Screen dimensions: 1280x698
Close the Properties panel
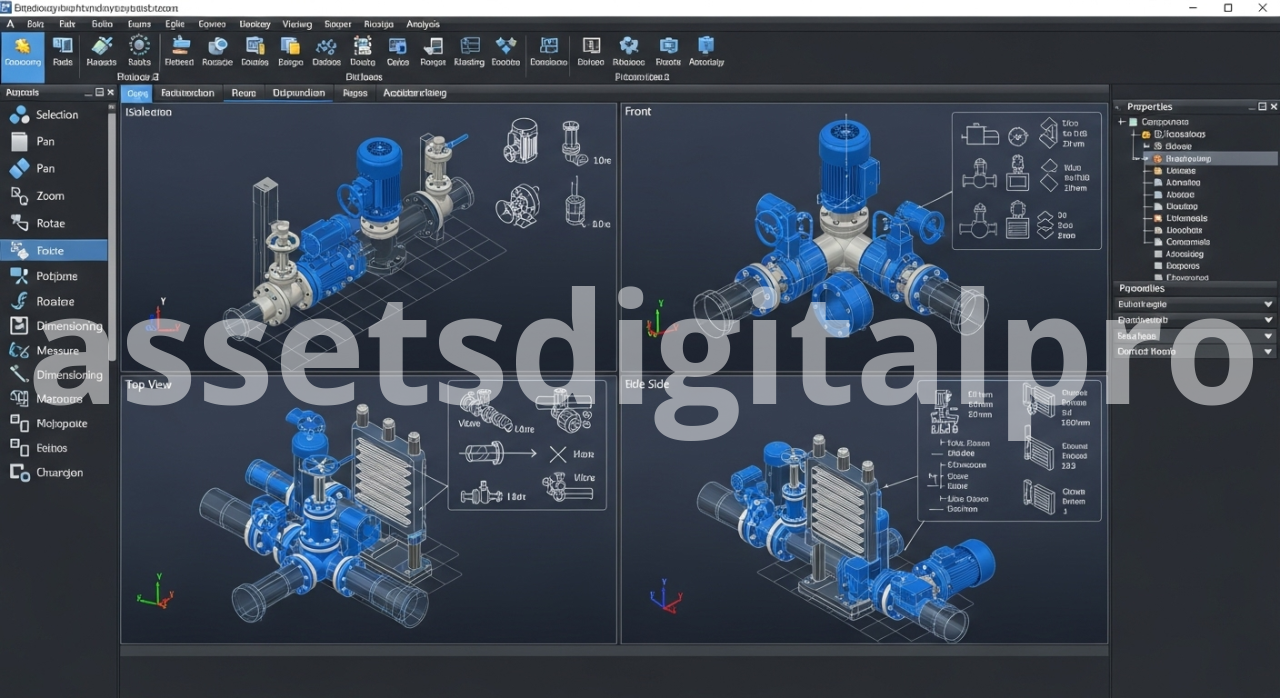coord(1273,106)
